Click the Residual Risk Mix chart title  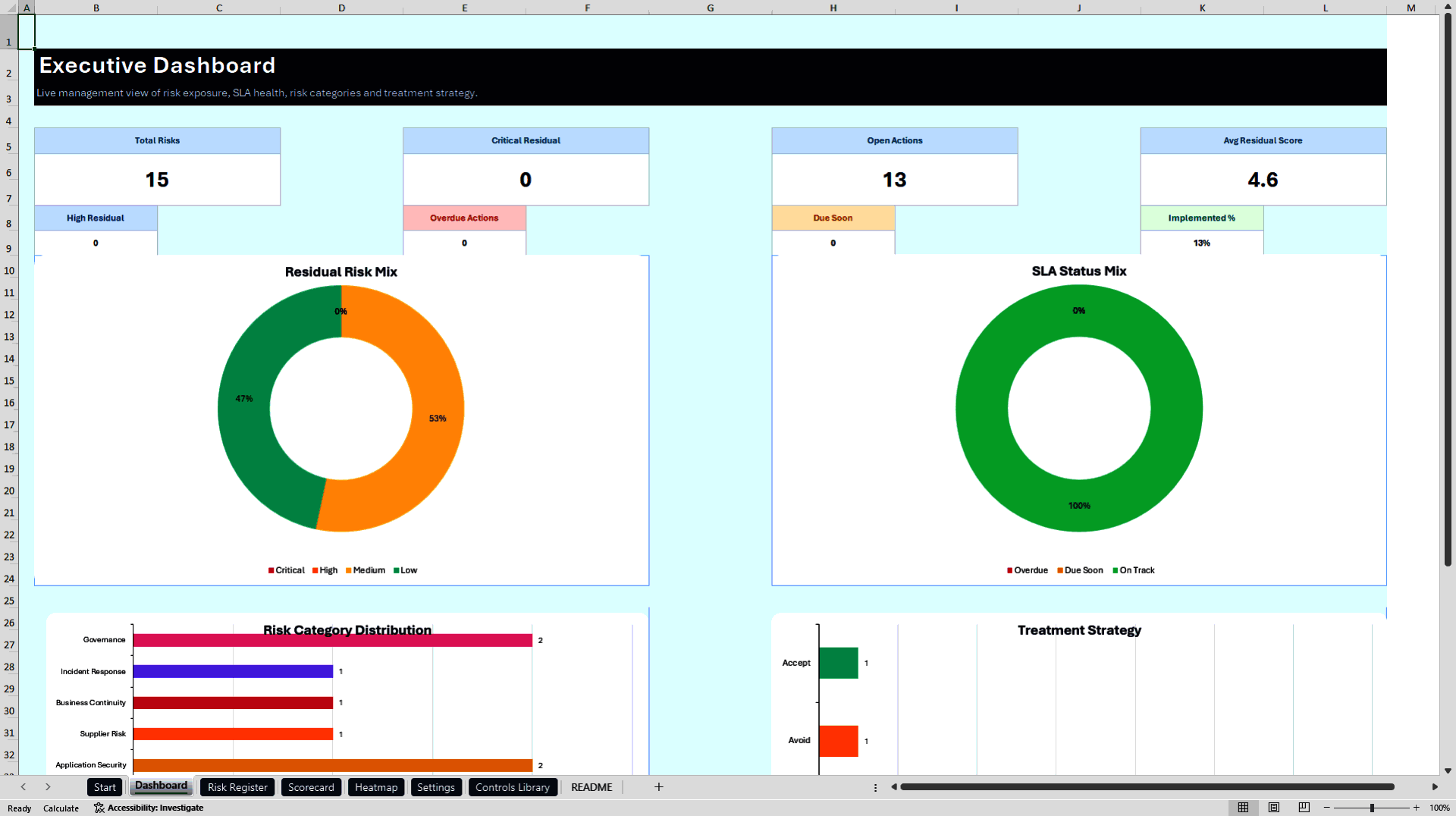(341, 271)
